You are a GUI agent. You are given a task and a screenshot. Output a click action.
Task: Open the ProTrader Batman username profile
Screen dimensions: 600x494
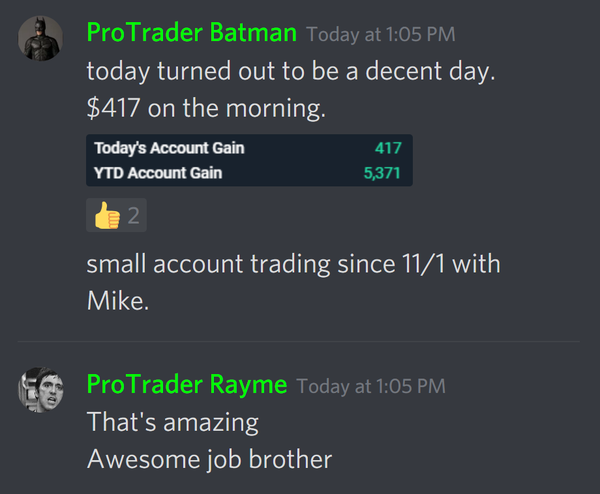191,33
